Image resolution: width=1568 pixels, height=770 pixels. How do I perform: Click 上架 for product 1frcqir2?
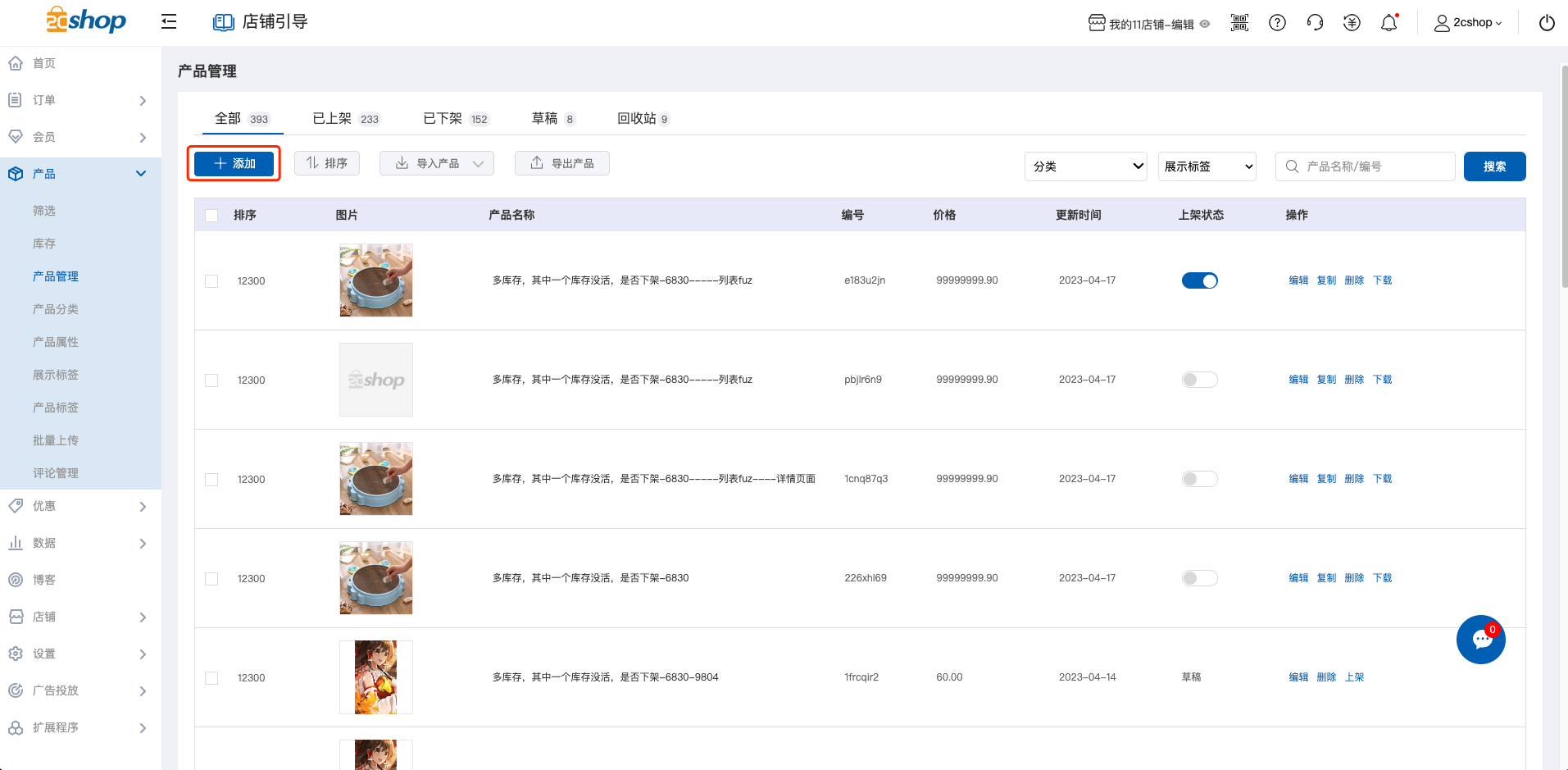coord(1354,677)
